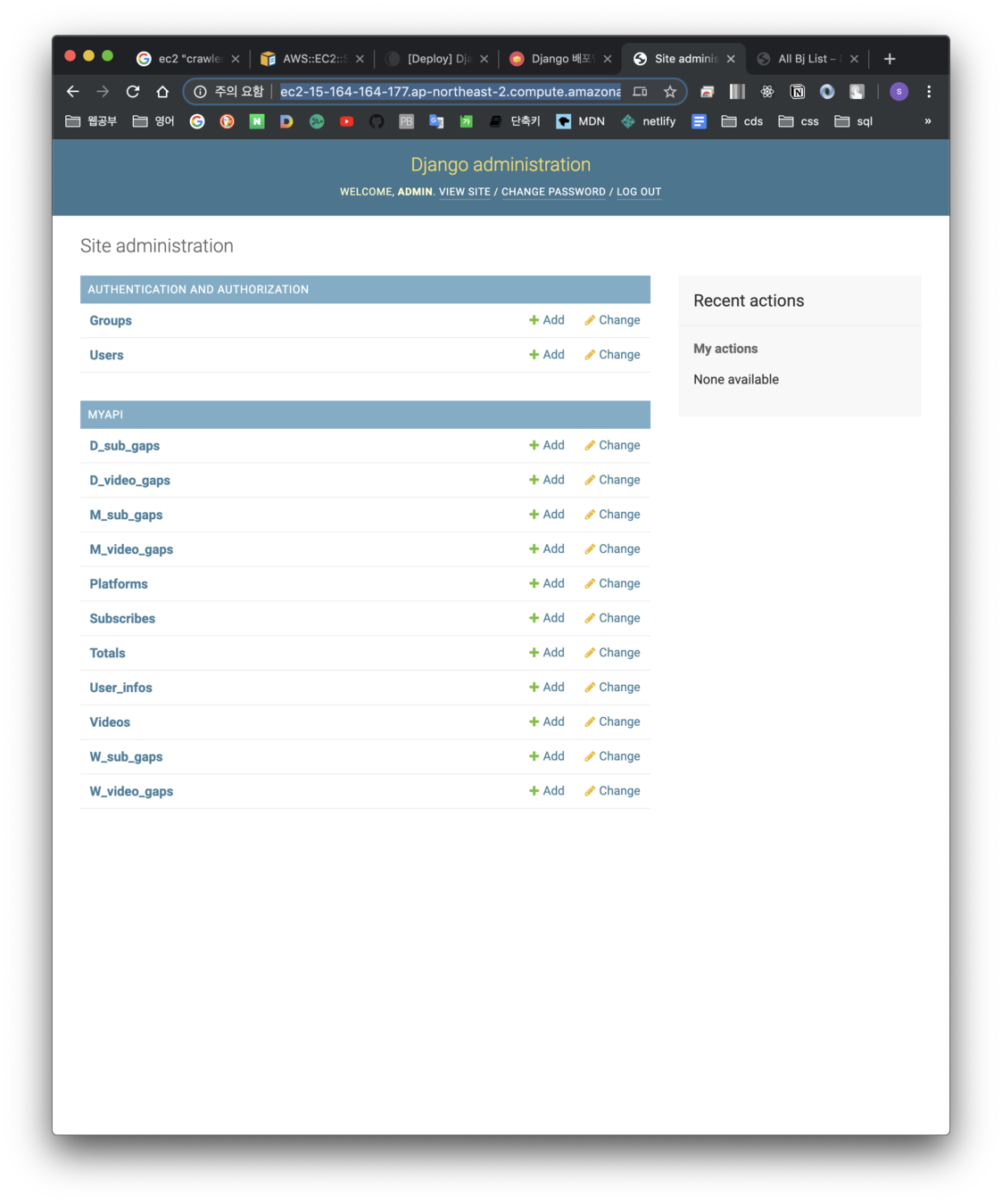Open the Notion web clipper extension icon

point(798,92)
